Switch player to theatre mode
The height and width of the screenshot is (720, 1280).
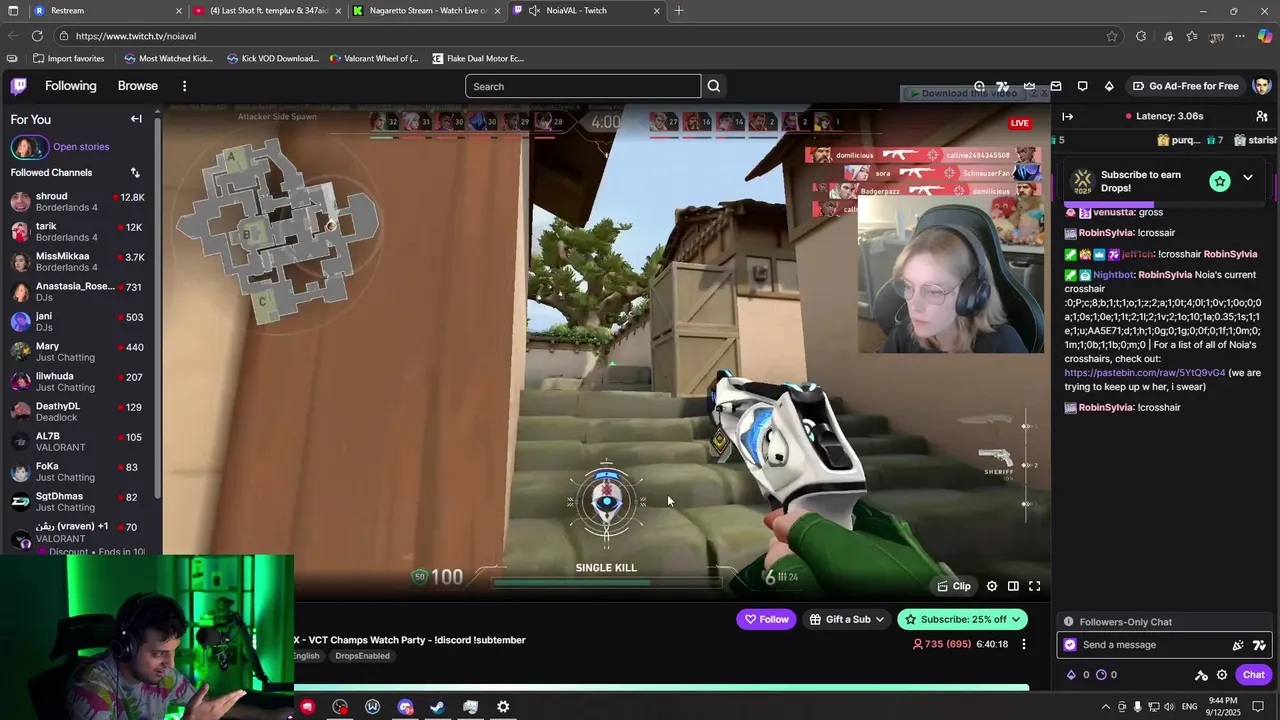click(1013, 587)
